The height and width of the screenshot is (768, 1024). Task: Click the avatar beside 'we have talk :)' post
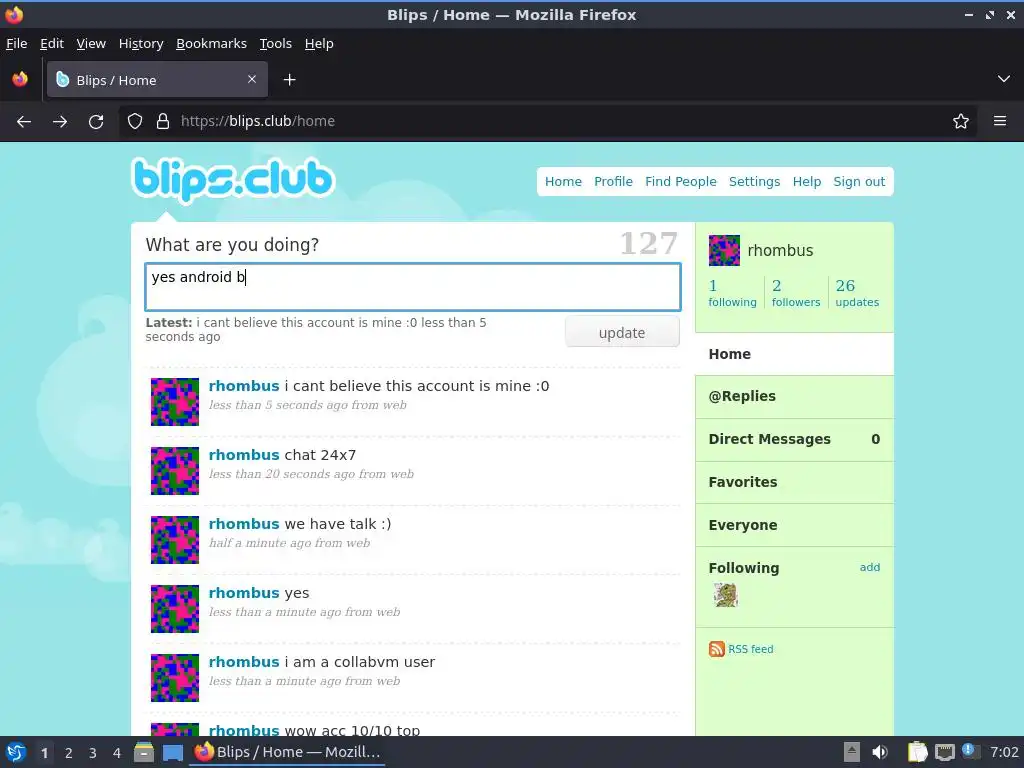click(x=175, y=539)
